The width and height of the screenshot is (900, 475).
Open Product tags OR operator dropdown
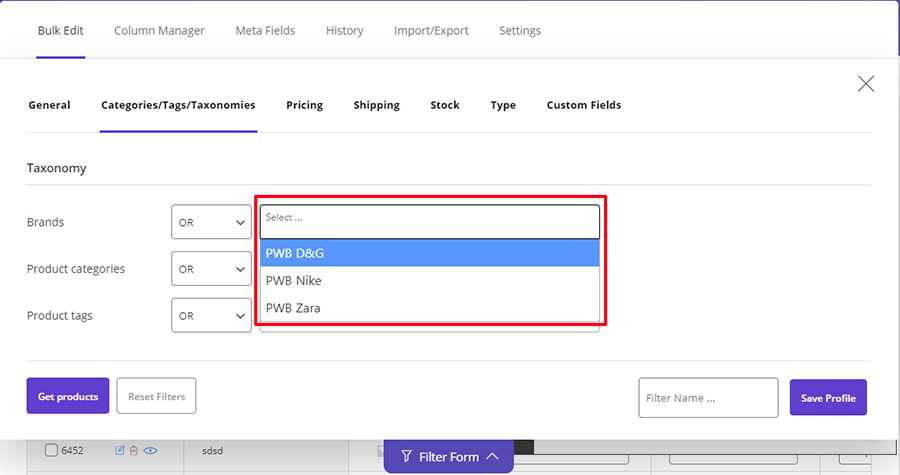tap(211, 315)
